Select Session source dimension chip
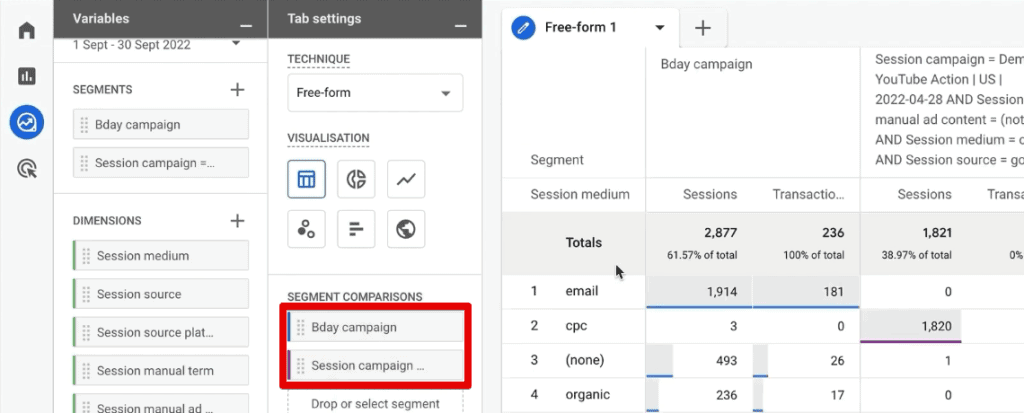 pyautogui.click(x=161, y=294)
